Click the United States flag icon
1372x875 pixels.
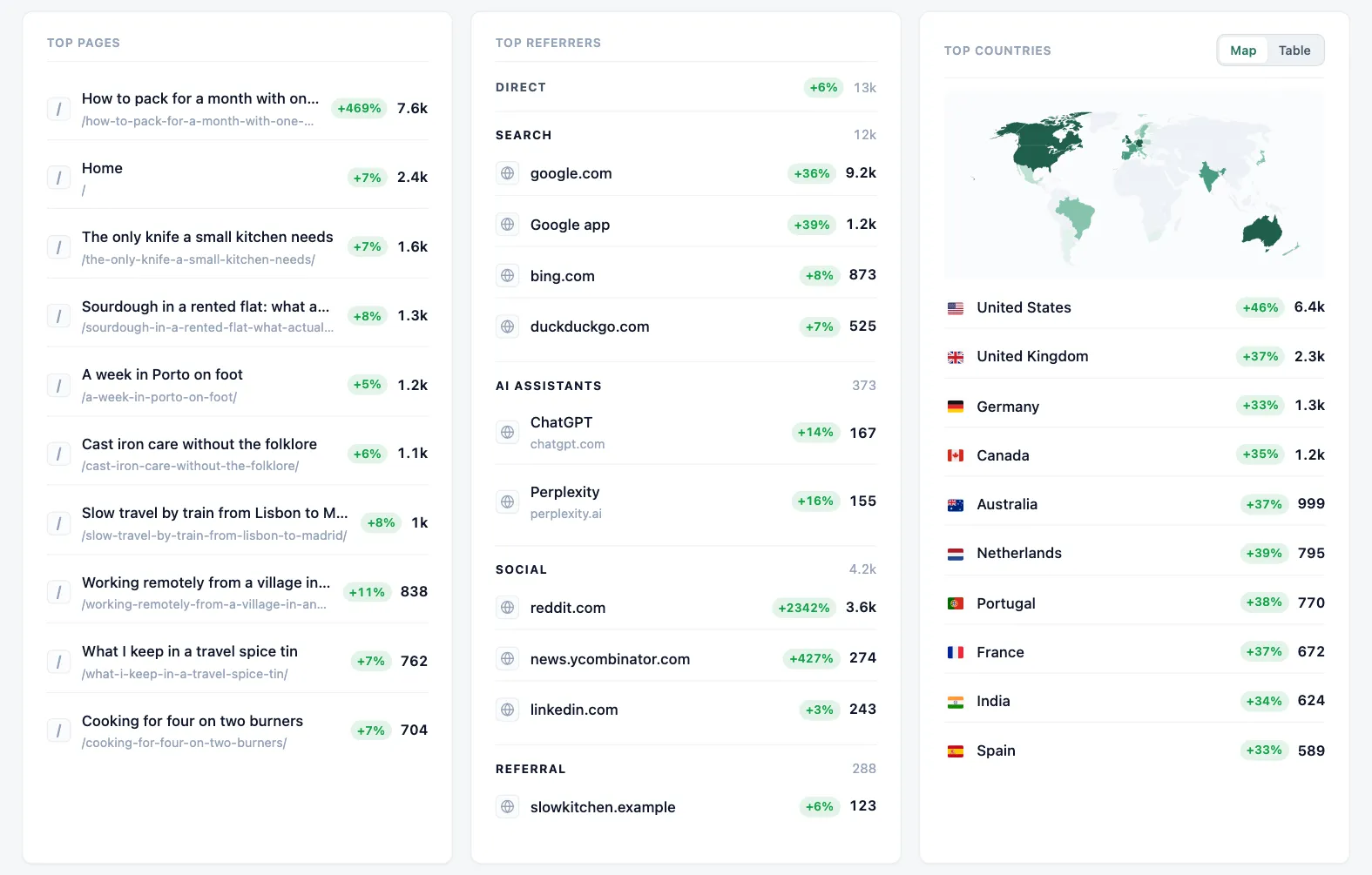[x=956, y=308]
